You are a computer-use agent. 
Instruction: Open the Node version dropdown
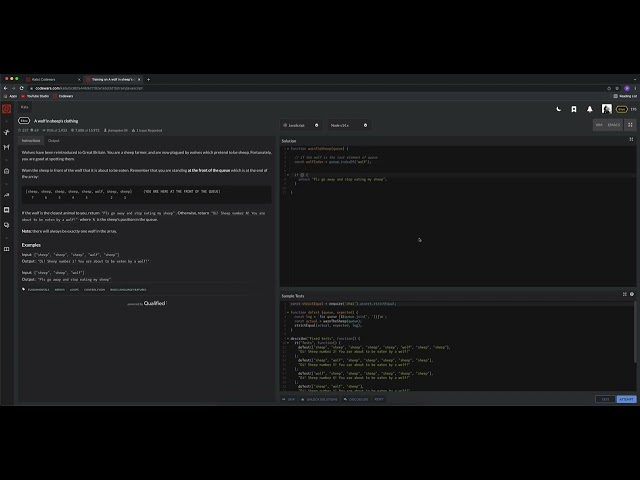point(349,125)
